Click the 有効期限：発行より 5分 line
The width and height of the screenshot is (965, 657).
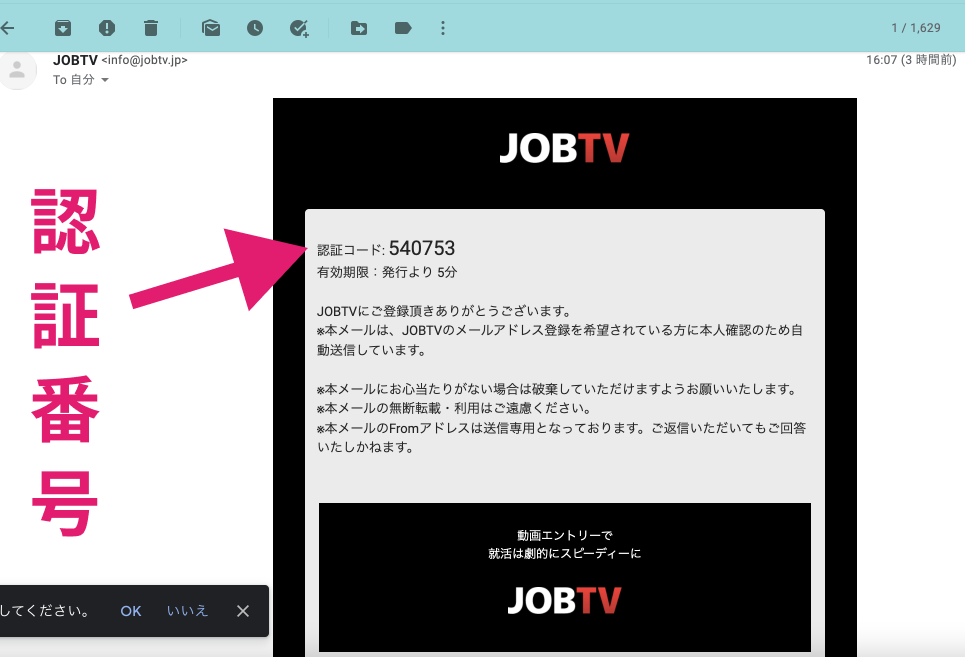387,273
